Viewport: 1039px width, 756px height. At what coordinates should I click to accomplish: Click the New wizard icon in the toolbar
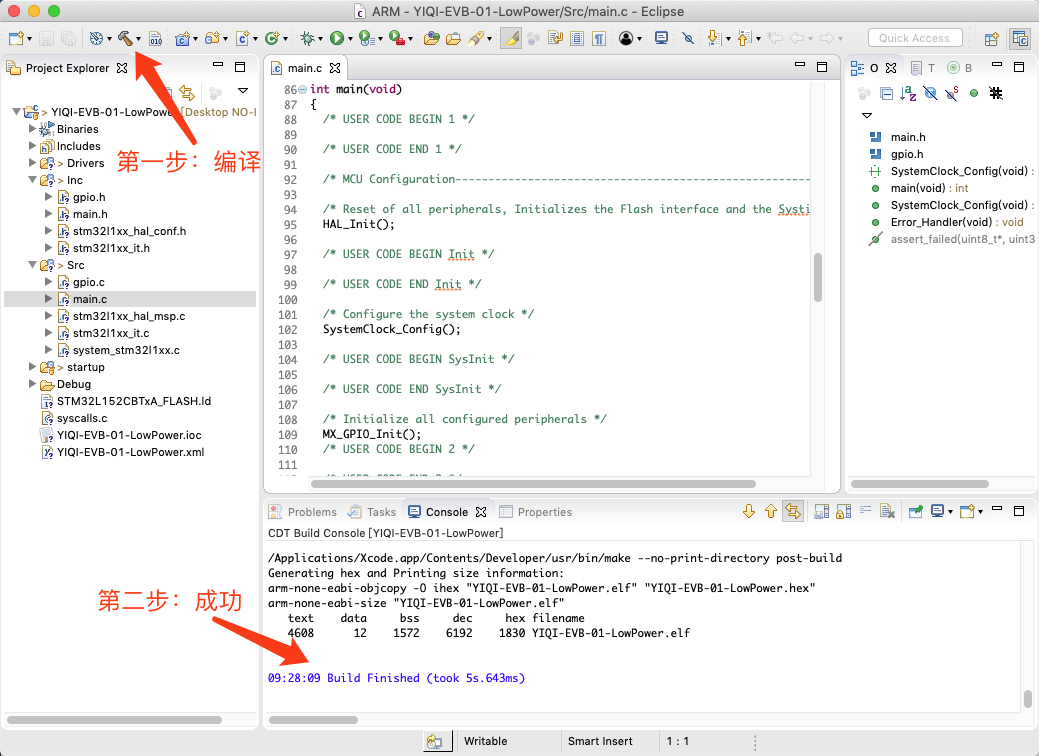(17, 38)
